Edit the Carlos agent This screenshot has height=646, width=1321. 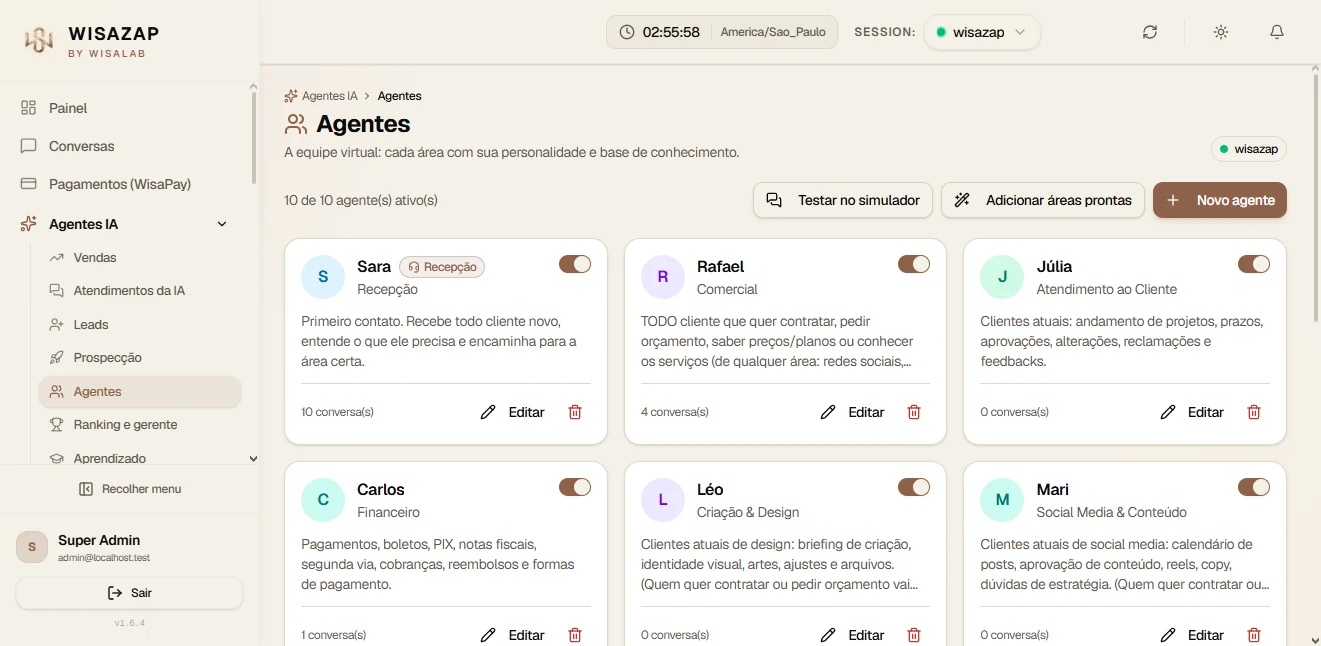click(513, 635)
